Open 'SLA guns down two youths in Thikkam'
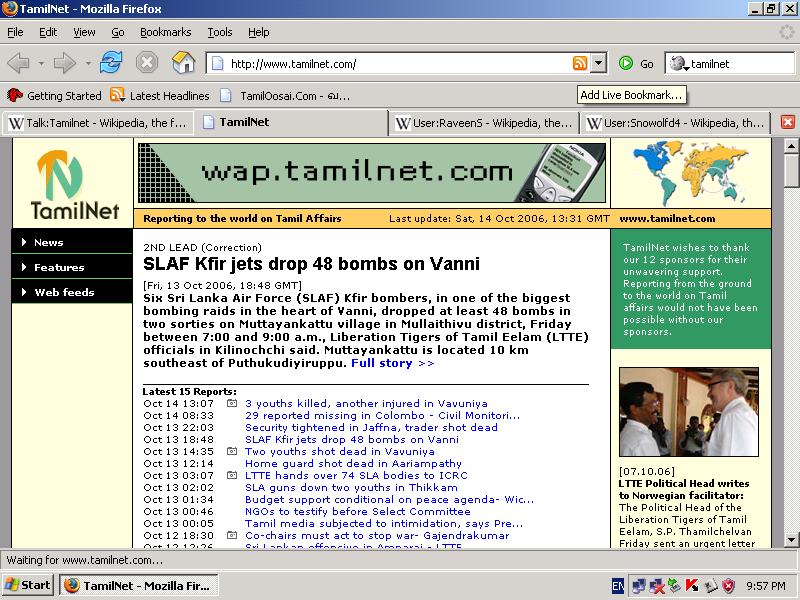Screen dimensions: 800x600 pos(351,488)
